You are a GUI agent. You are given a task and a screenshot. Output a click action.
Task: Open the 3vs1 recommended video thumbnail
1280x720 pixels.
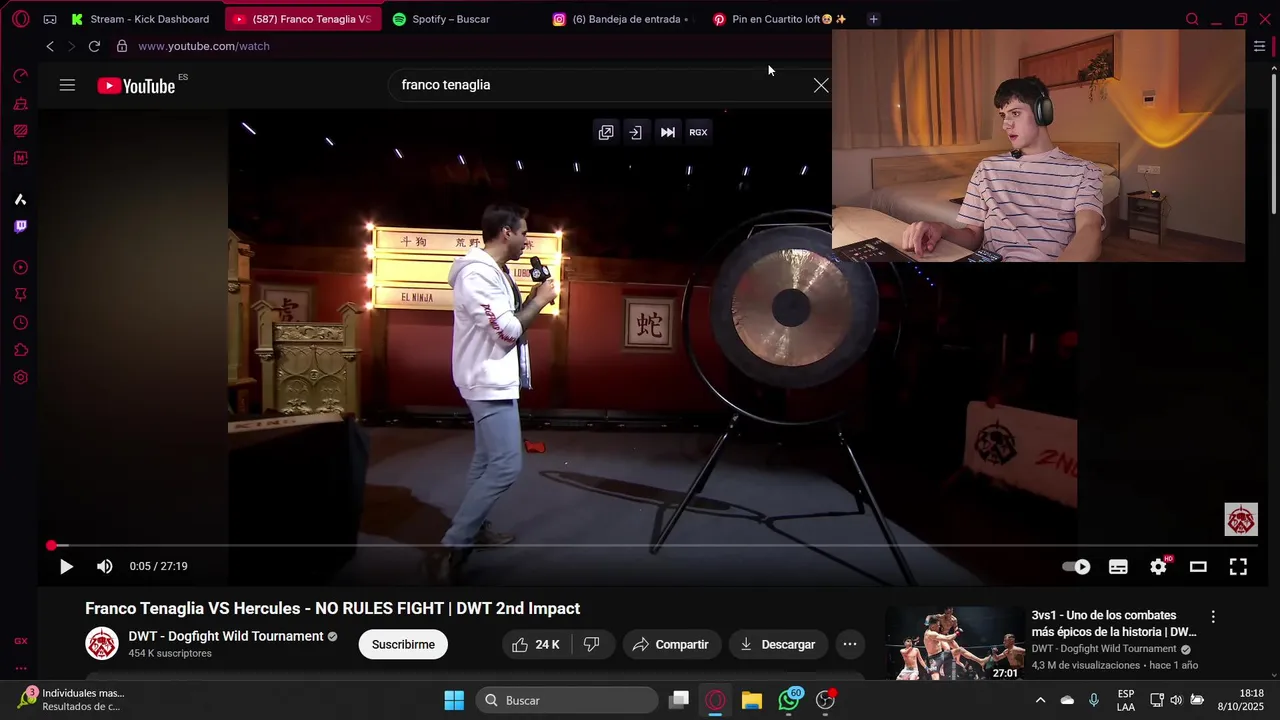click(954, 643)
